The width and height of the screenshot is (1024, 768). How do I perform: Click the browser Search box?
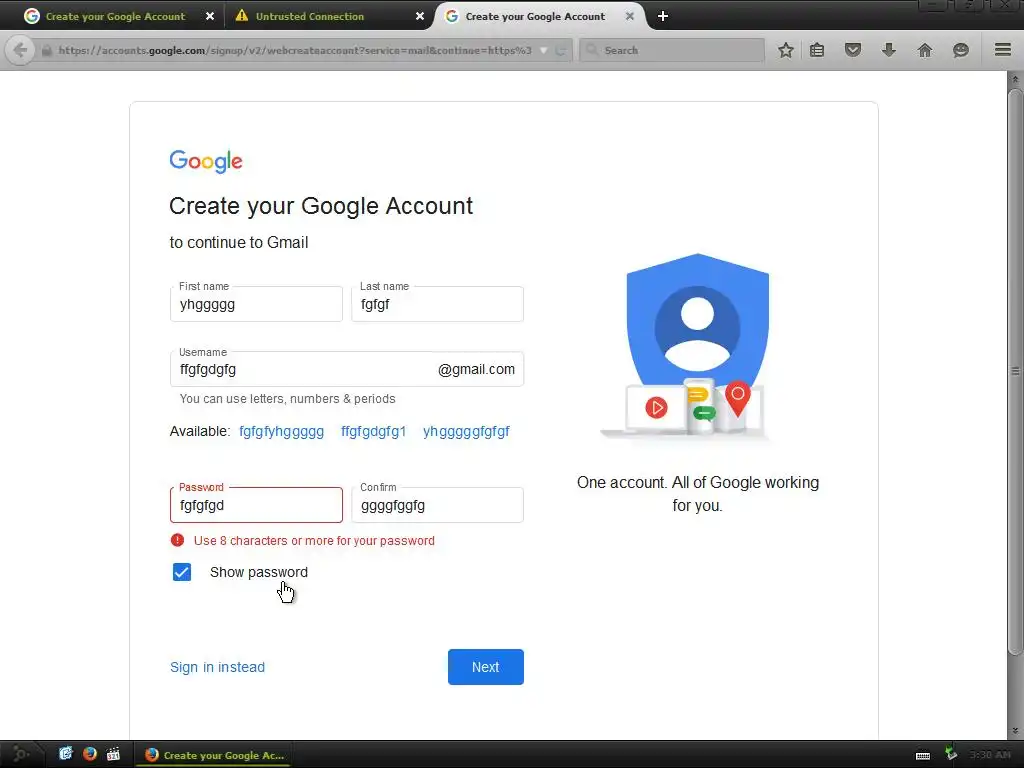pos(672,50)
